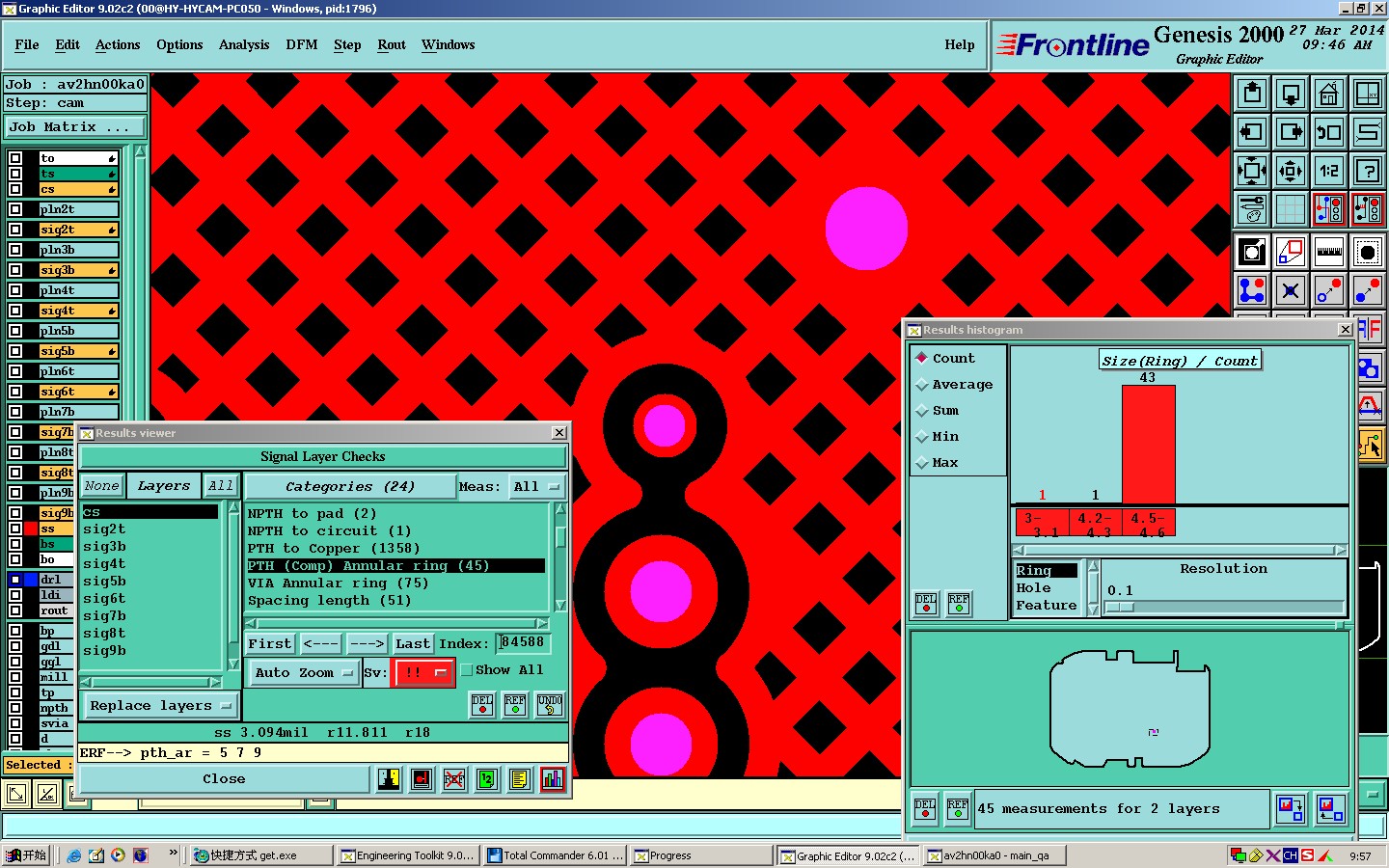Screen dimensions: 1389x868
Task: Open the Replace layers dropdown
Action: click(160, 706)
